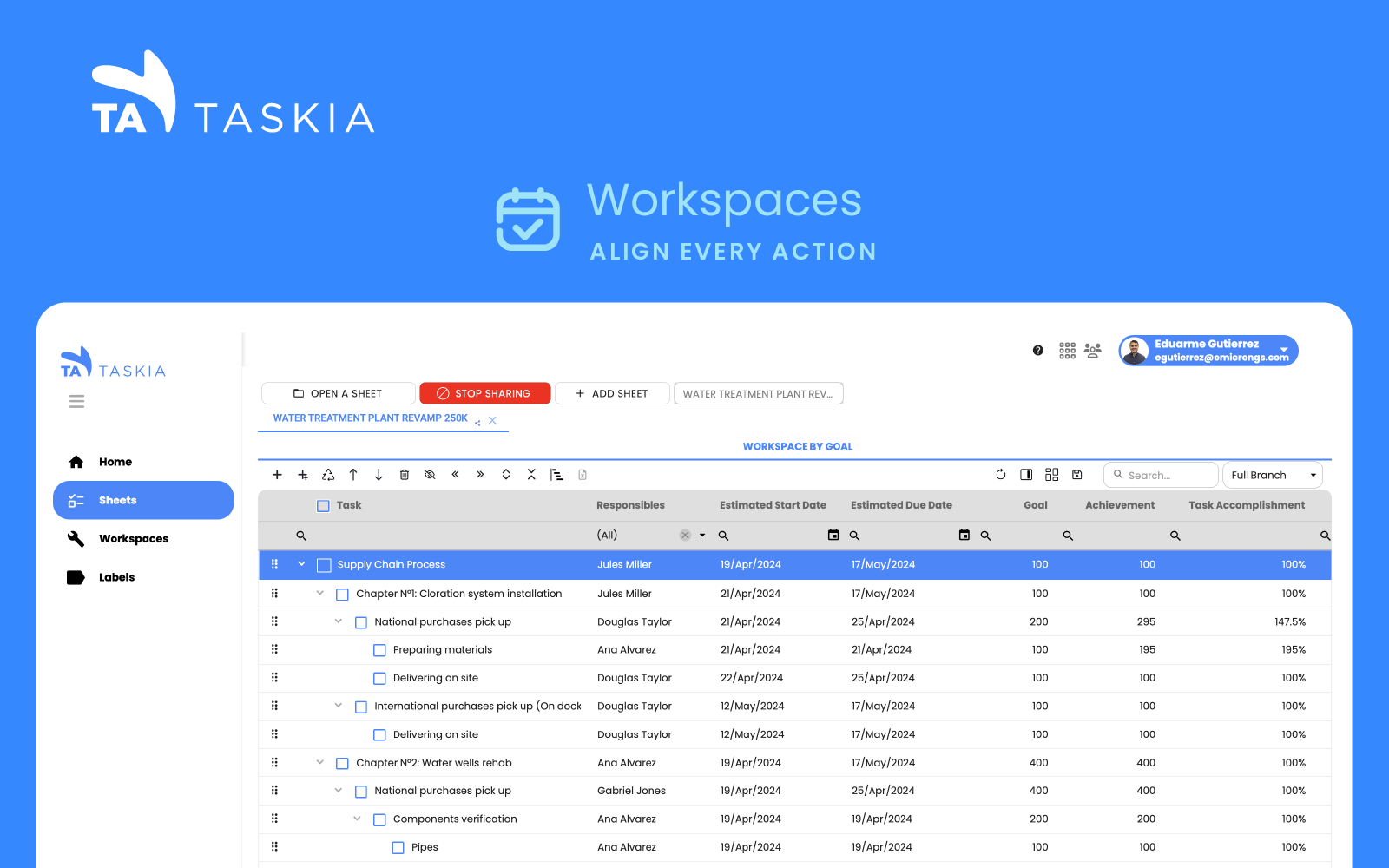Expand Chapter Nº2: Water wells rehab
Viewport: 1389px width, 868px height.
point(319,762)
